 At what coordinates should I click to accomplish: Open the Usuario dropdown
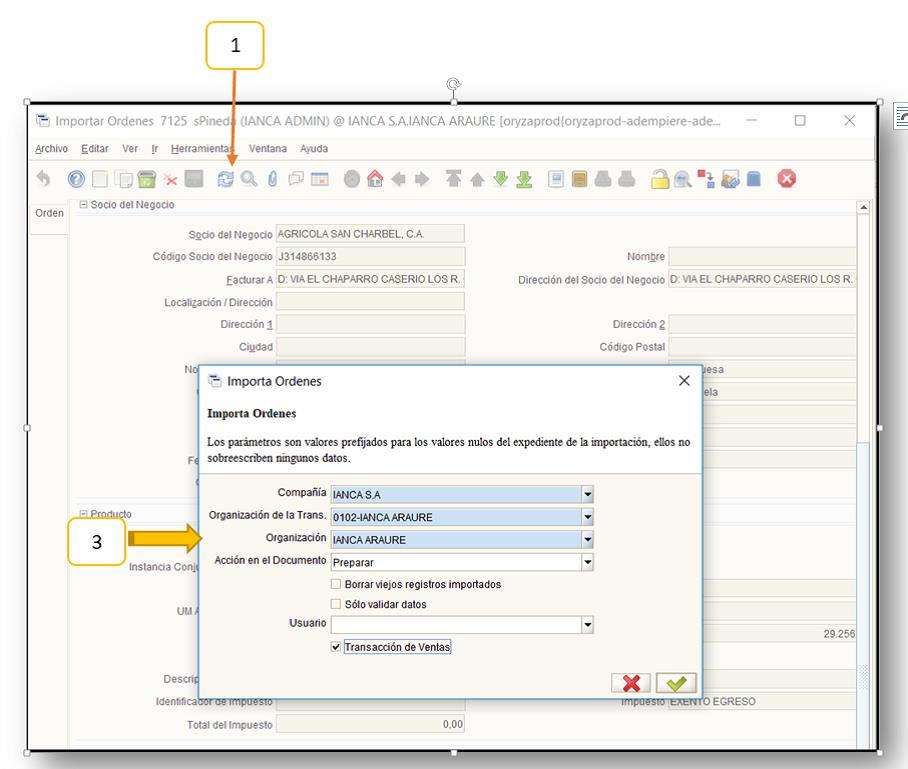click(588, 625)
